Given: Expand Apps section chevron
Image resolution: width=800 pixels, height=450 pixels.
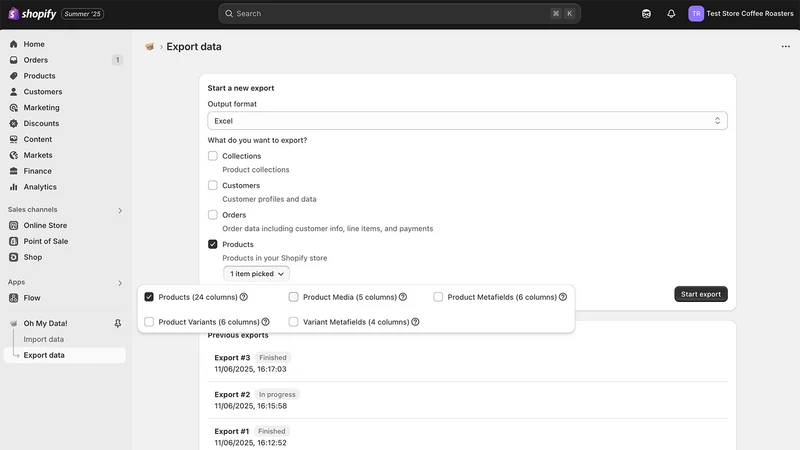Looking at the screenshot, I should [120, 283].
